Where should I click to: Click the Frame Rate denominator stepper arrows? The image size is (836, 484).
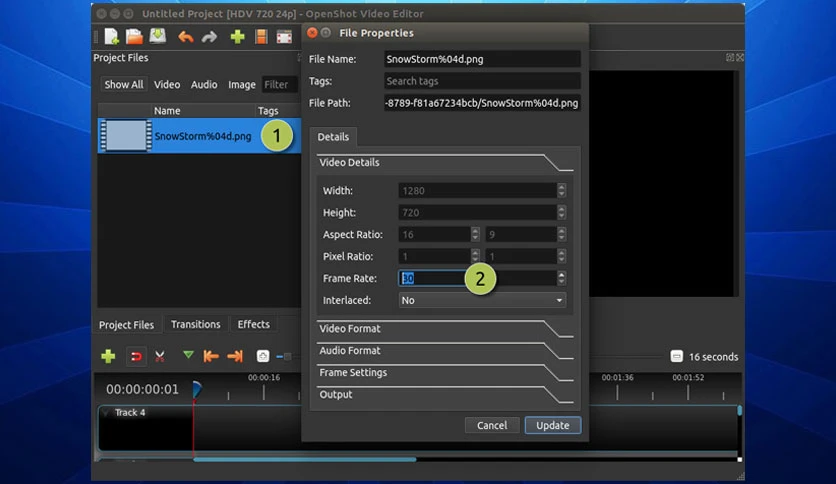click(561, 278)
